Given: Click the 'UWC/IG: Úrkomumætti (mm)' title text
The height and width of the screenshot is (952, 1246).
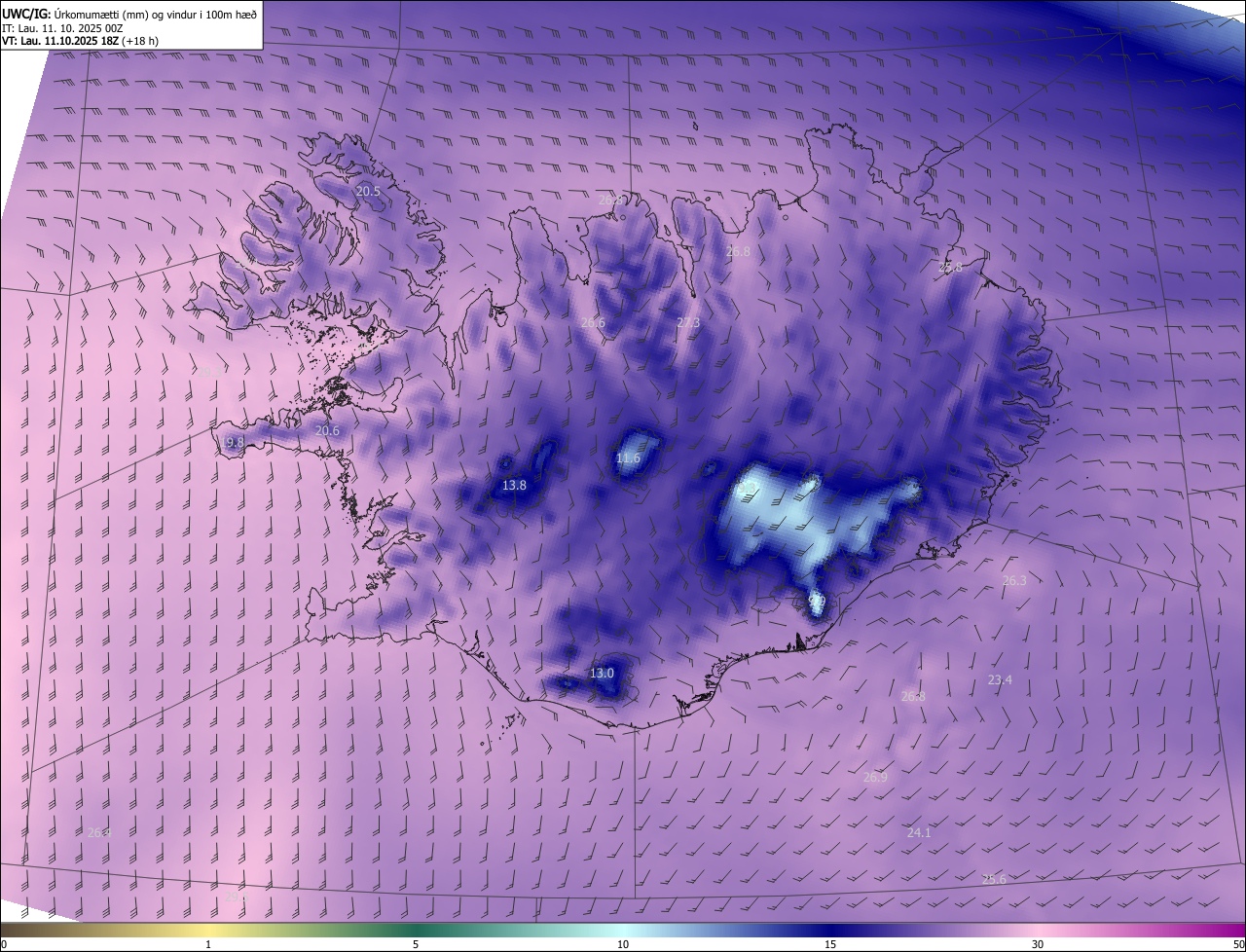Looking at the screenshot, I should [130, 14].
